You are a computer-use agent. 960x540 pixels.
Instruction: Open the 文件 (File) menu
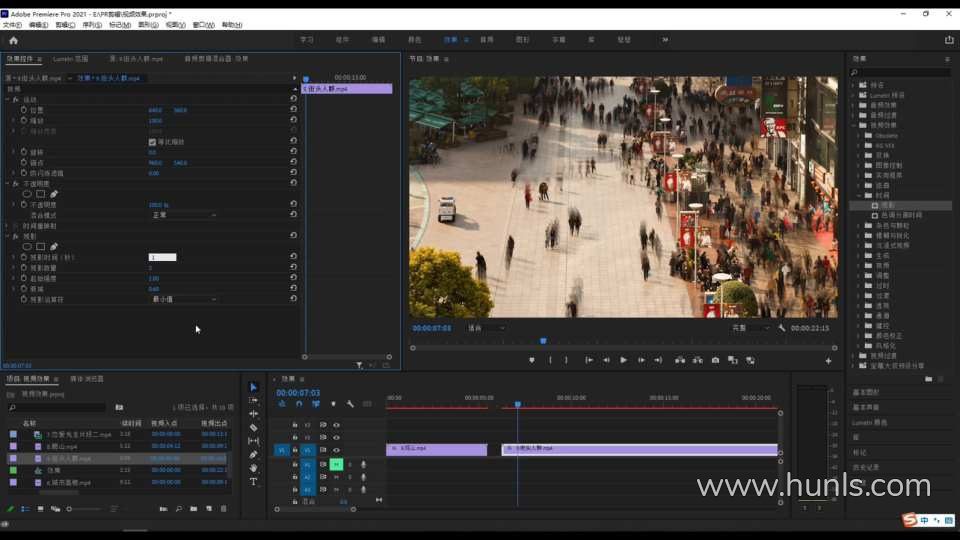click(11, 24)
